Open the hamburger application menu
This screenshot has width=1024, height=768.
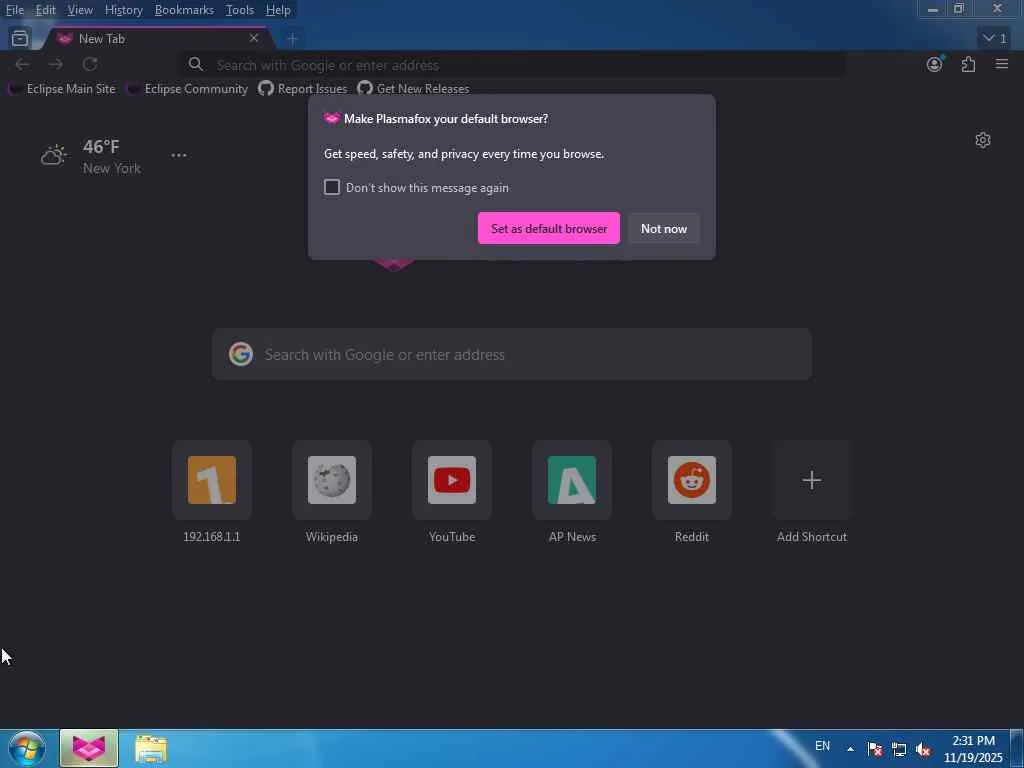click(1002, 64)
